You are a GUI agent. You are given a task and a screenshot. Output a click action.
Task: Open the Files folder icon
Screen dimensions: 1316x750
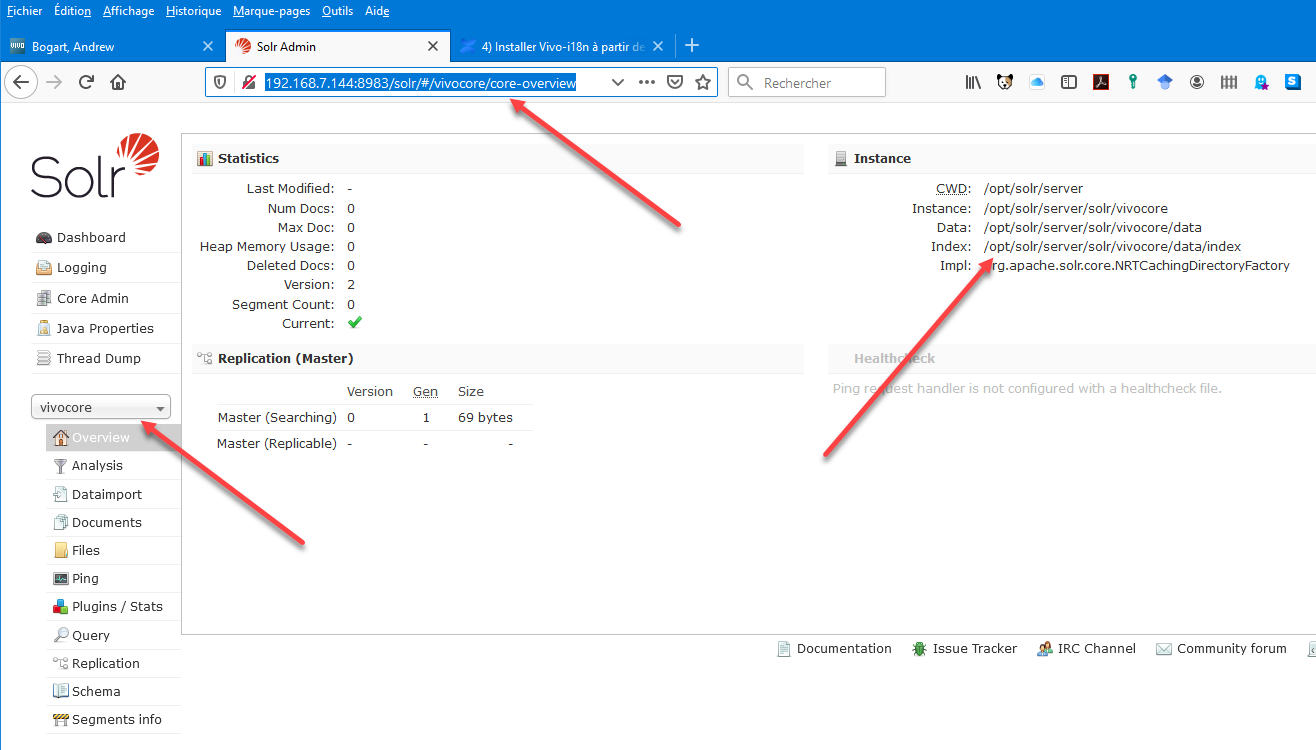[x=61, y=550]
